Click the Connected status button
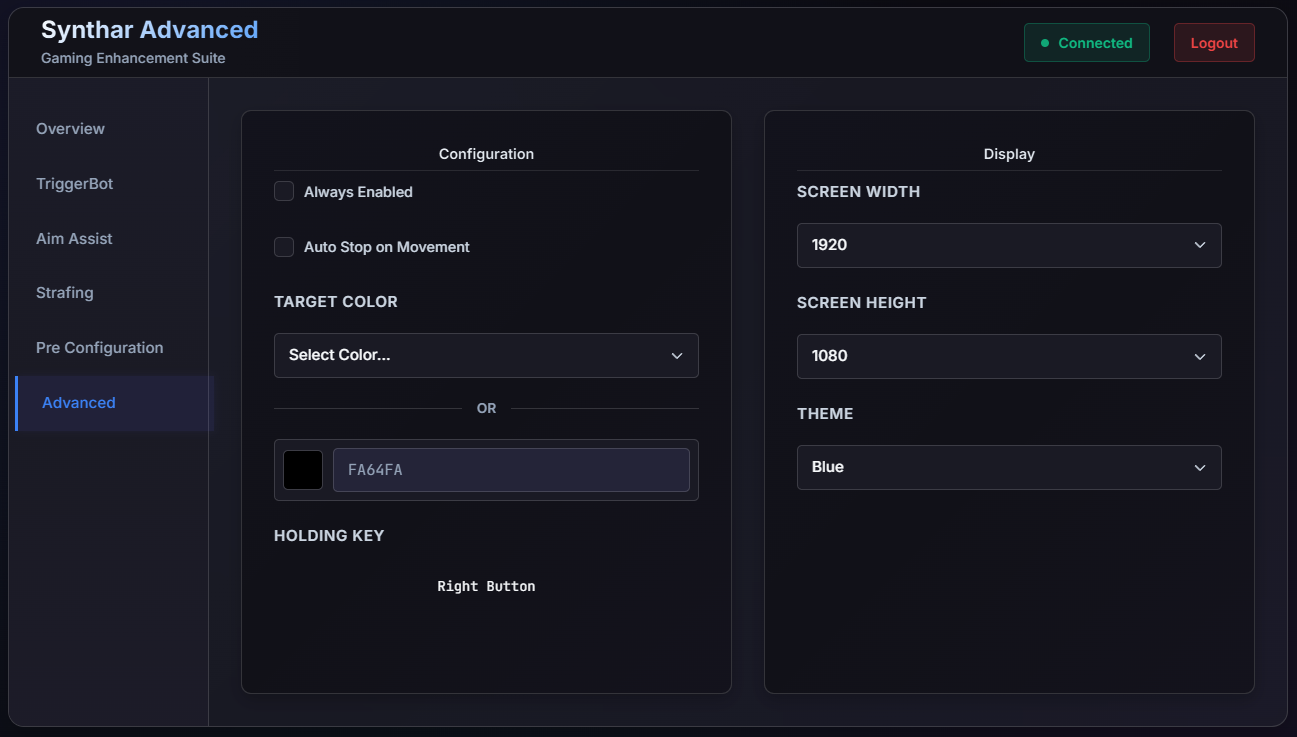 (1086, 42)
